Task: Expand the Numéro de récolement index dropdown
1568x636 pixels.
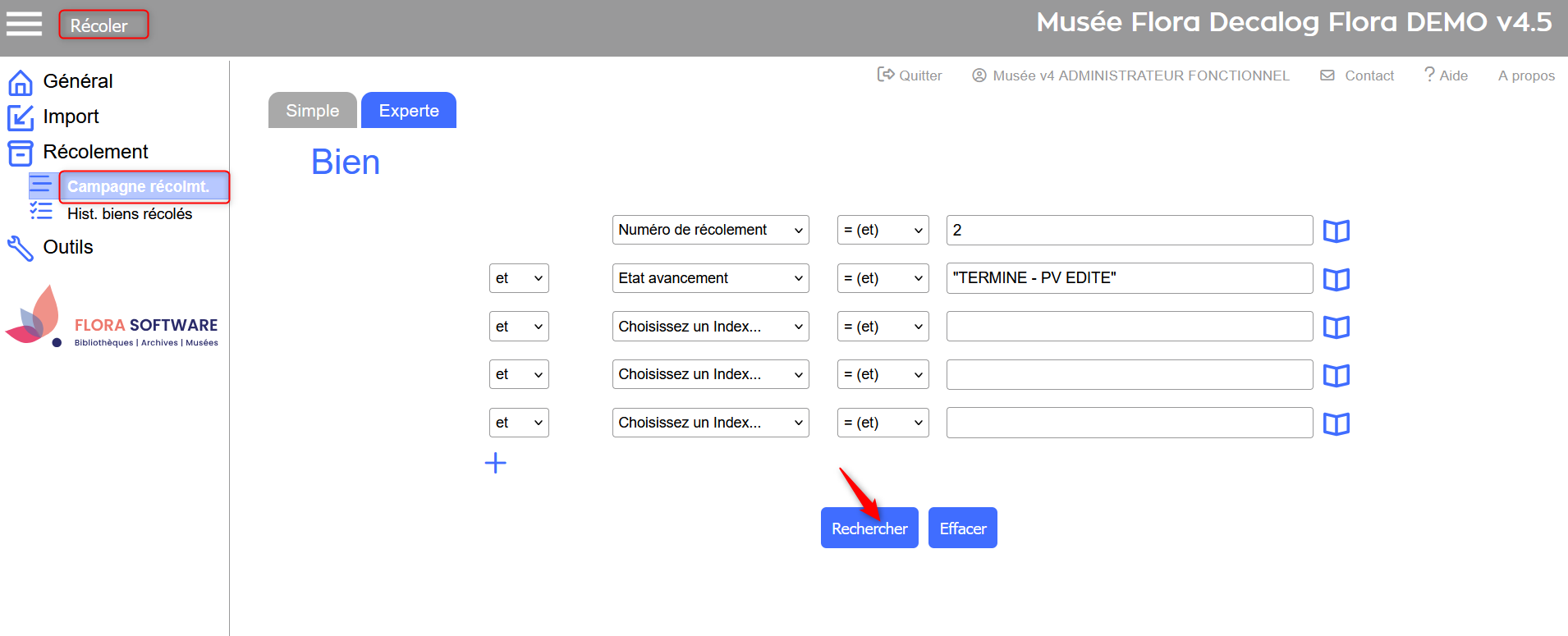Action: [710, 230]
